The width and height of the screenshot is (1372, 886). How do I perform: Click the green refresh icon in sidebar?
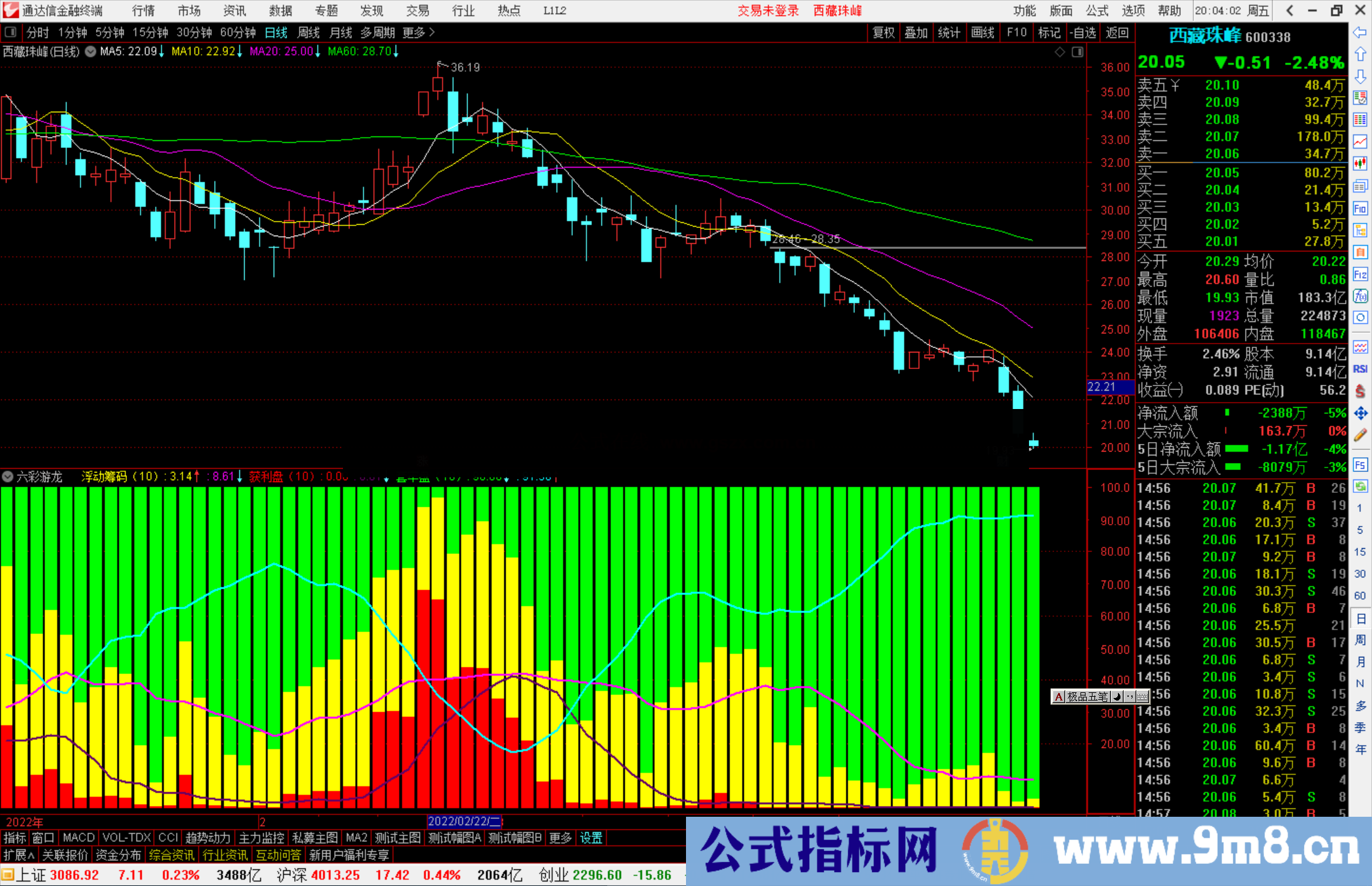(x=1360, y=487)
